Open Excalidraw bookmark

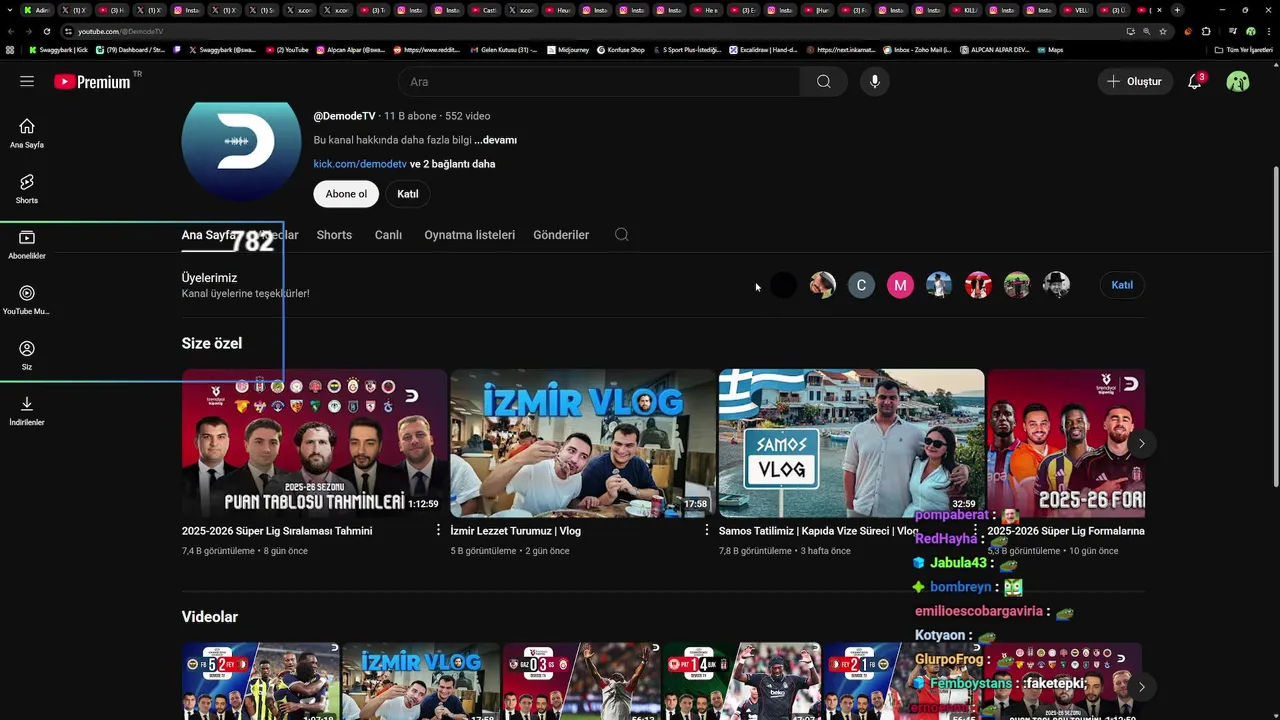[x=762, y=49]
